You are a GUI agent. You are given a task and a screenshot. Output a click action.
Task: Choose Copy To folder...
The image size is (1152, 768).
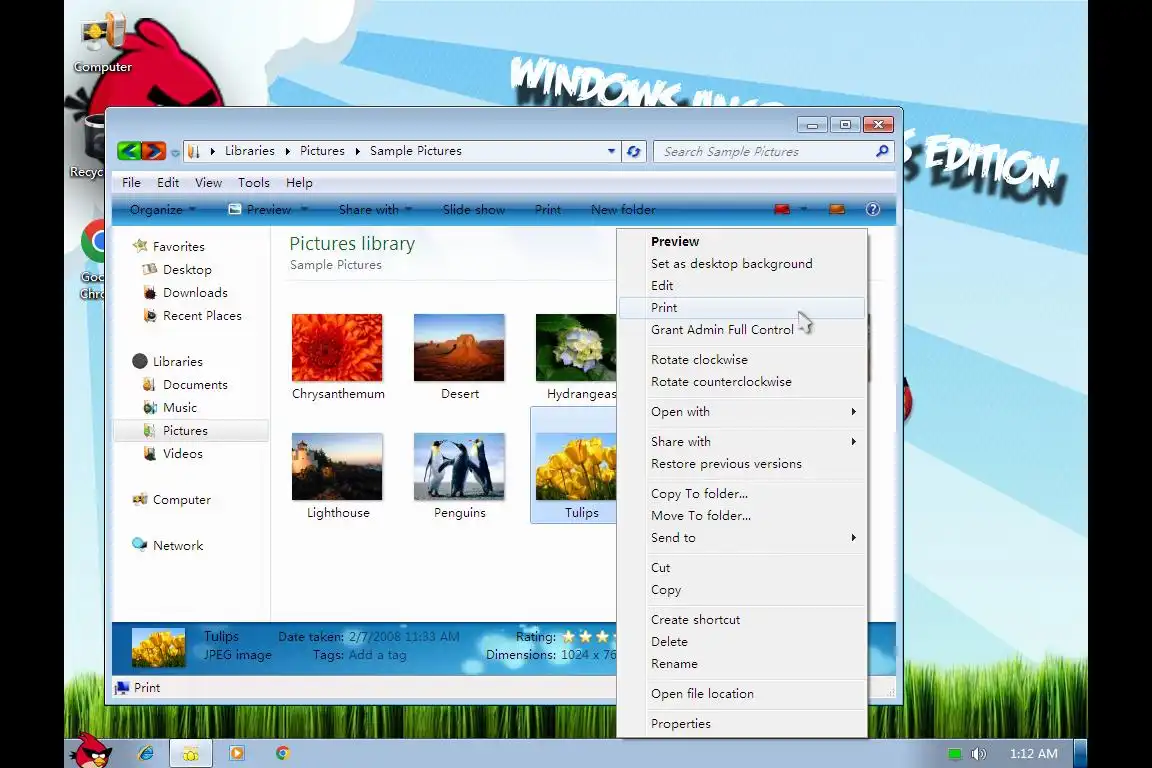coord(742,494)
